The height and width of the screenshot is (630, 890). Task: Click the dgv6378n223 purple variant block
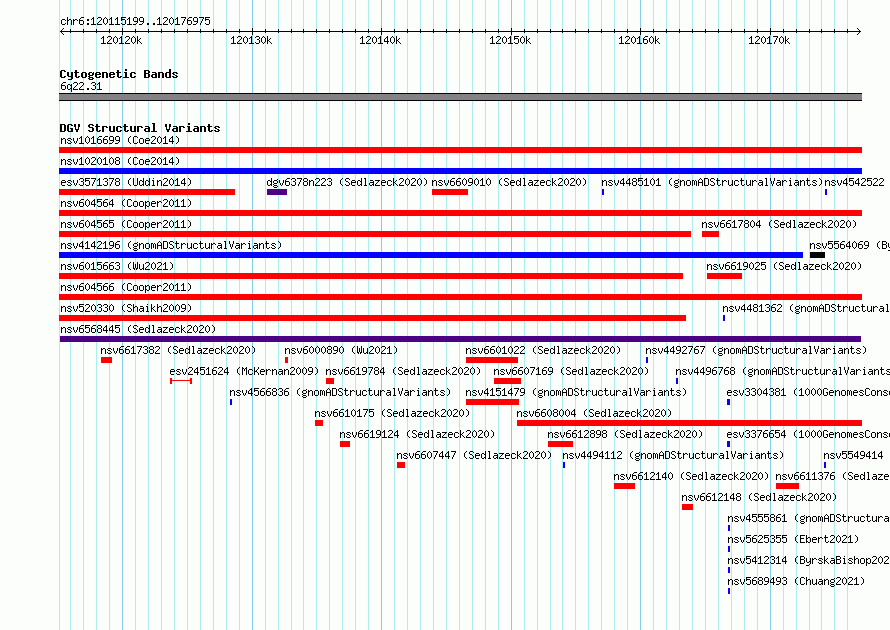(277, 192)
